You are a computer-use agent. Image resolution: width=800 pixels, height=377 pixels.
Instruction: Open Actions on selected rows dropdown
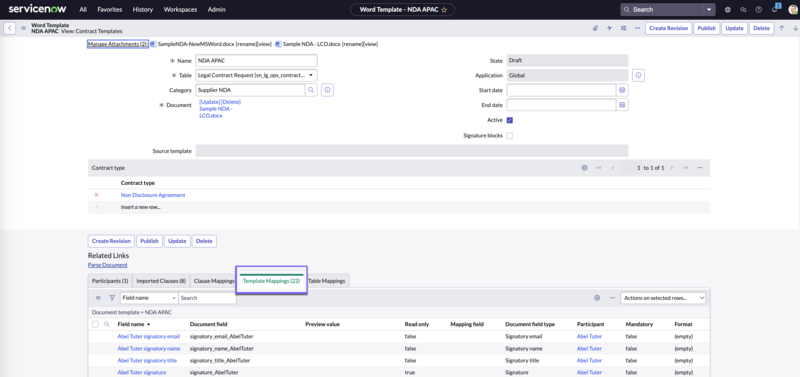(663, 298)
